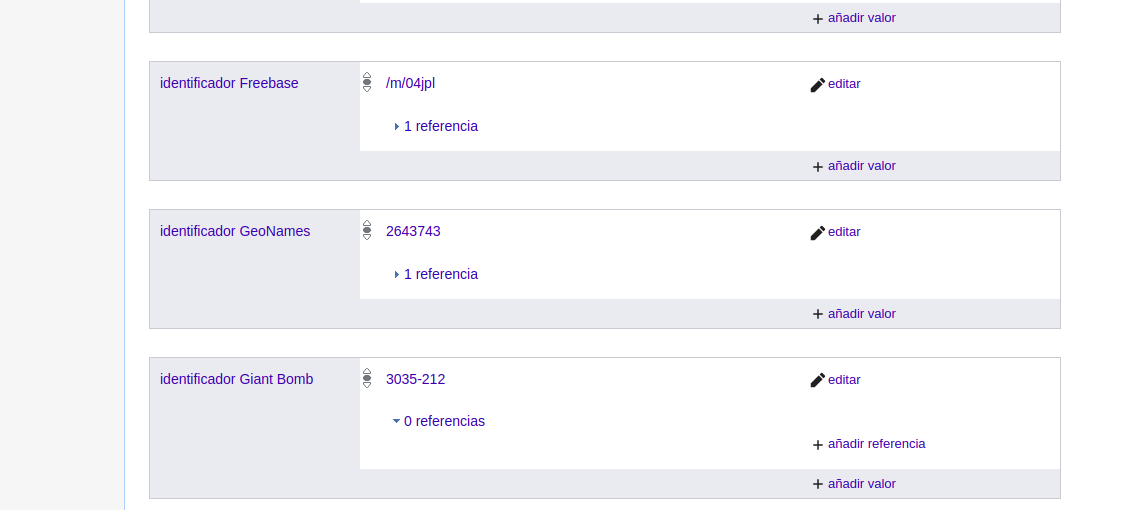This screenshot has width=1147, height=510.
Task: Click the rank selector icon beside 3035-212
Action: coord(367,379)
